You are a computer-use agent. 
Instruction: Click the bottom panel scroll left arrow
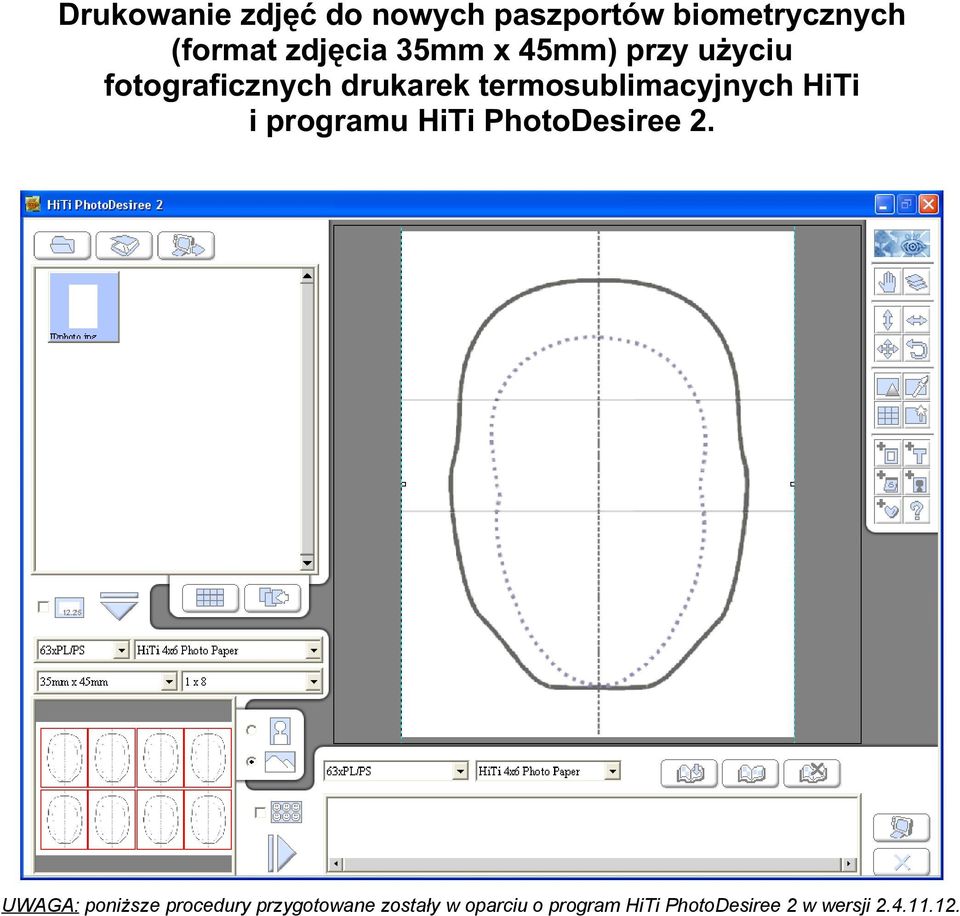click(x=335, y=864)
